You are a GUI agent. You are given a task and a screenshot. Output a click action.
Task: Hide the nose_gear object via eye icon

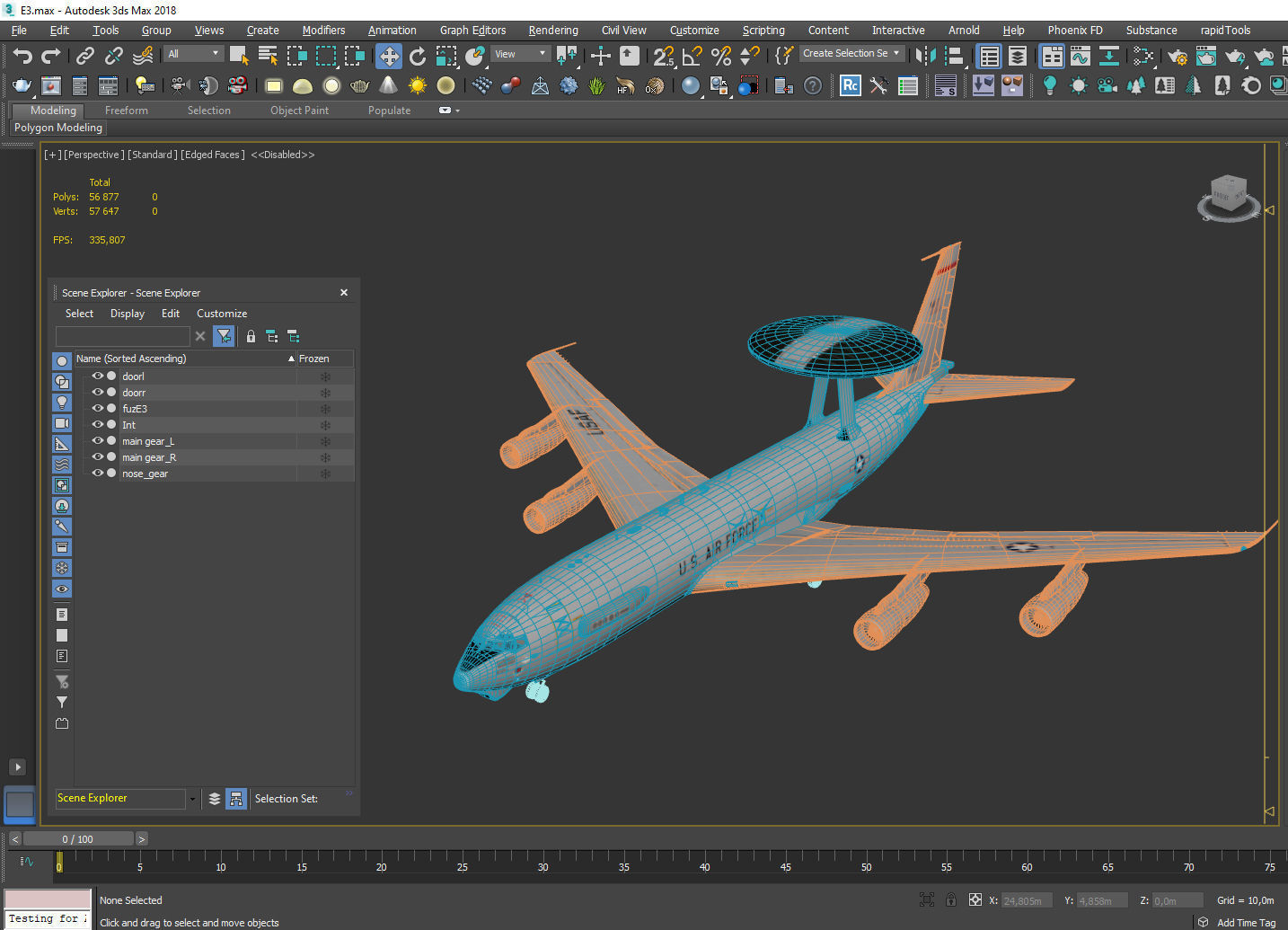pos(98,474)
